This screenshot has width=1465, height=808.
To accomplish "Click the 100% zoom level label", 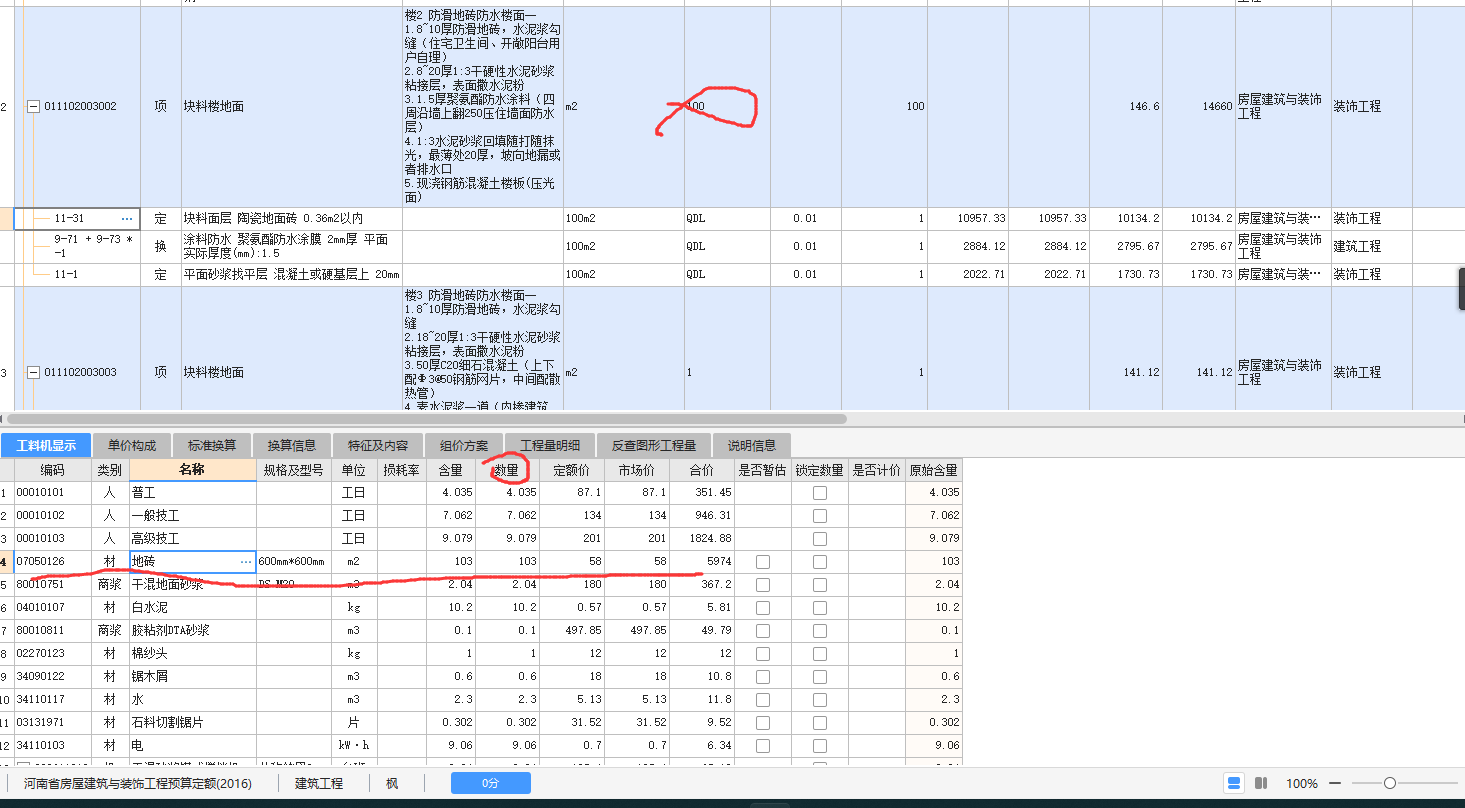I will point(1302,783).
